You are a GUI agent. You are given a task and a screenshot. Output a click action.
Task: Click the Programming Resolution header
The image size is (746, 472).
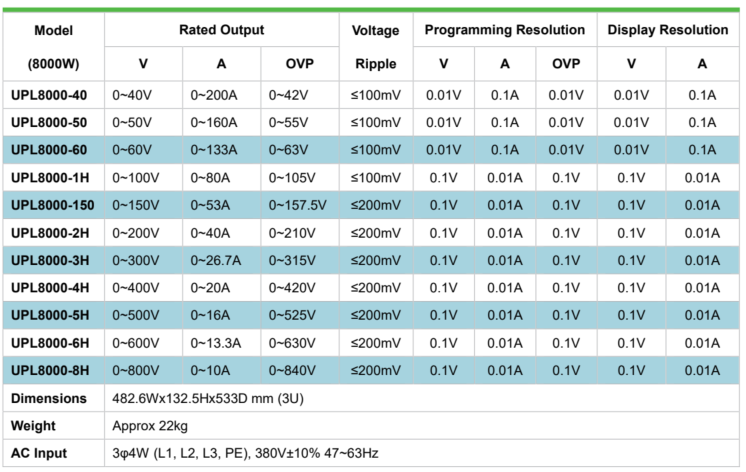click(x=504, y=30)
